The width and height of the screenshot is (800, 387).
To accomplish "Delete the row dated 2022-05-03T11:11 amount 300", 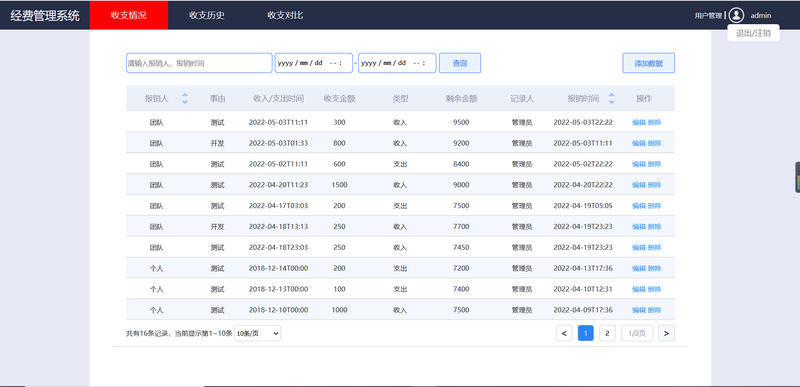I will (655, 122).
